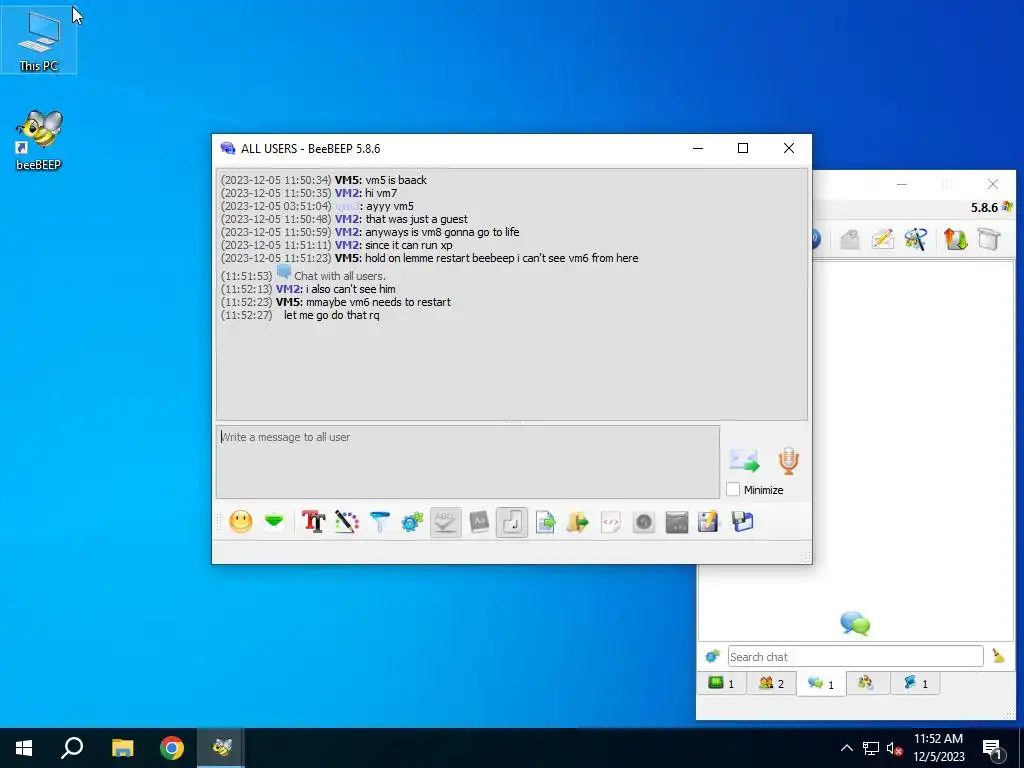This screenshot has width=1024, height=768.
Task: Click the gray mailbox icon in main window
Action: pos(850,239)
